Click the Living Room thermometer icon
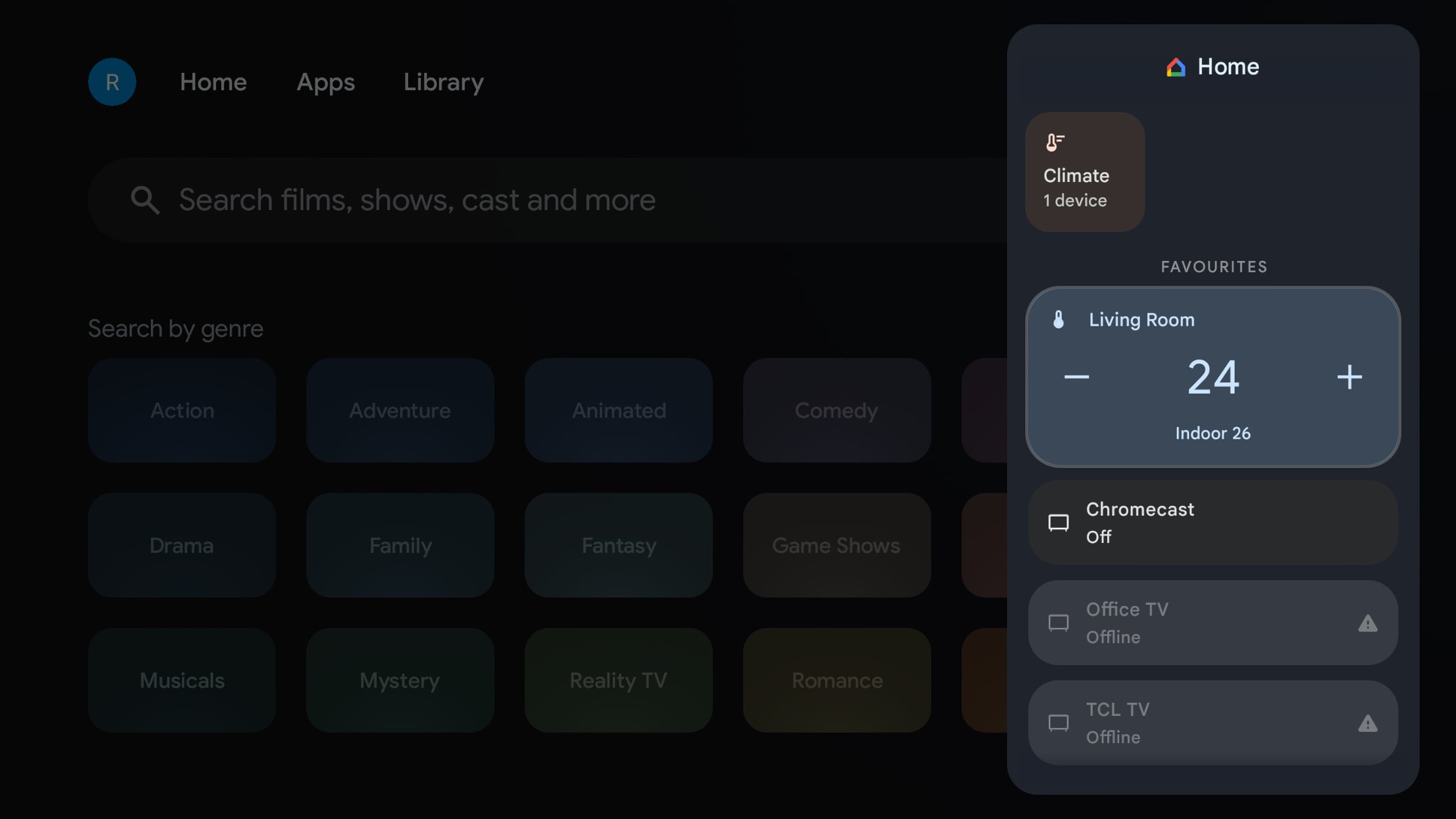This screenshot has height=819, width=1456. (1059, 320)
